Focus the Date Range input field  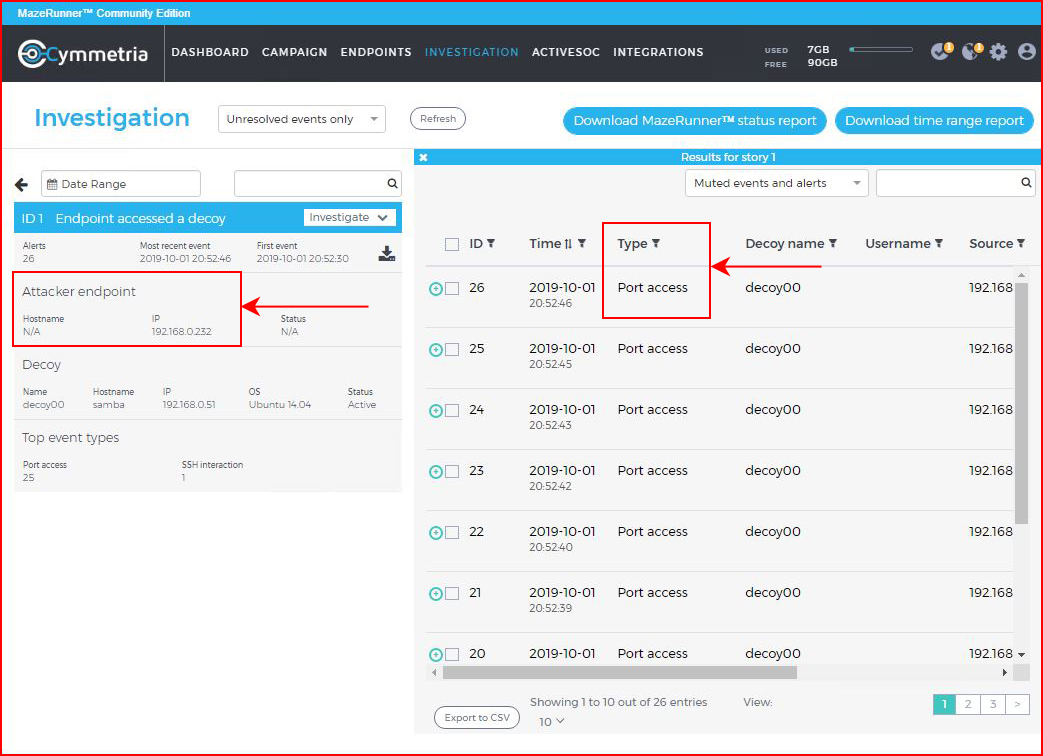[x=120, y=184]
